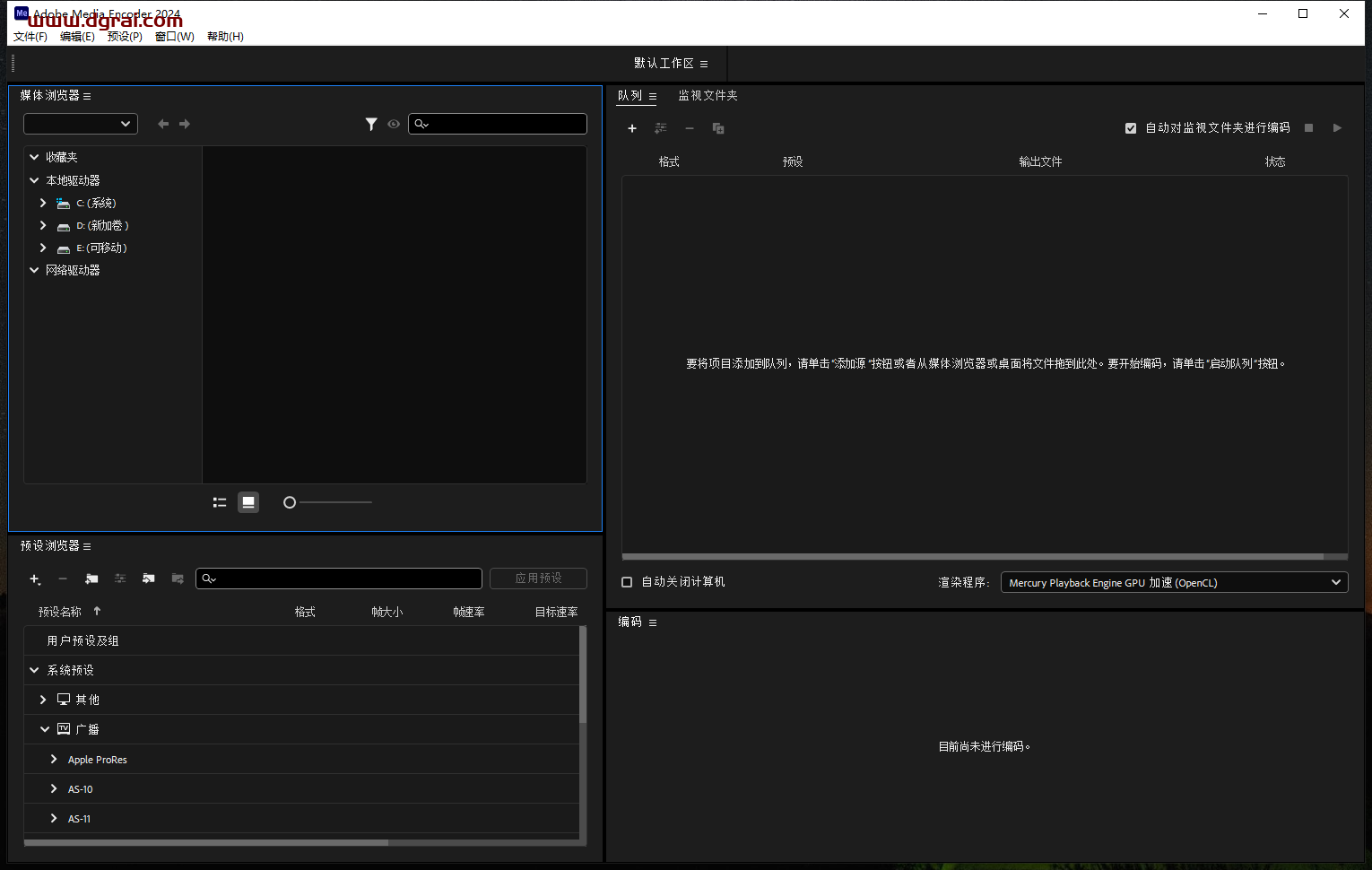Expand the 其他 presets group
The image size is (1372, 870).
[43, 700]
